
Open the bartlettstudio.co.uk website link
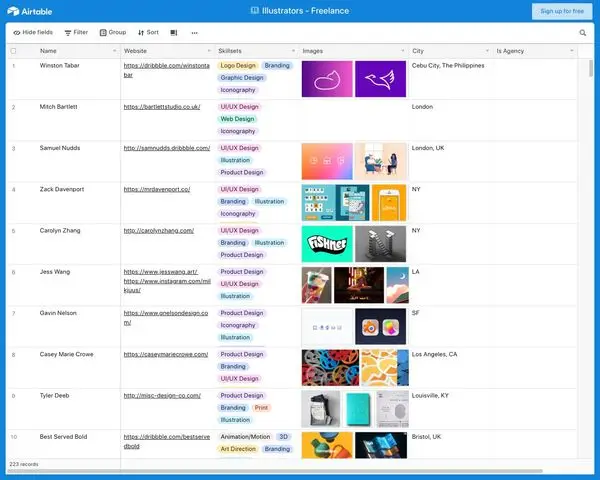tap(162, 107)
